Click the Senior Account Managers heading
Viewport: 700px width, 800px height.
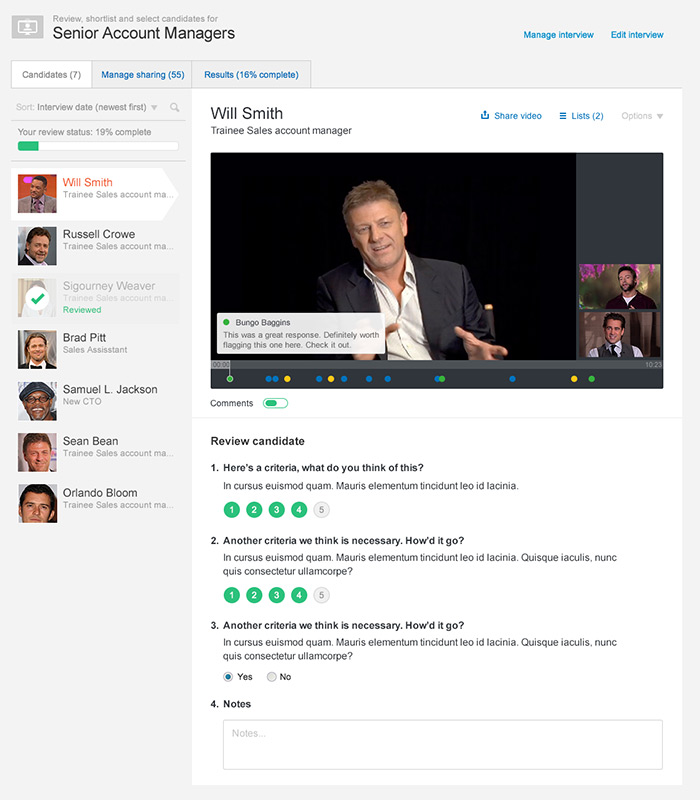(x=144, y=33)
